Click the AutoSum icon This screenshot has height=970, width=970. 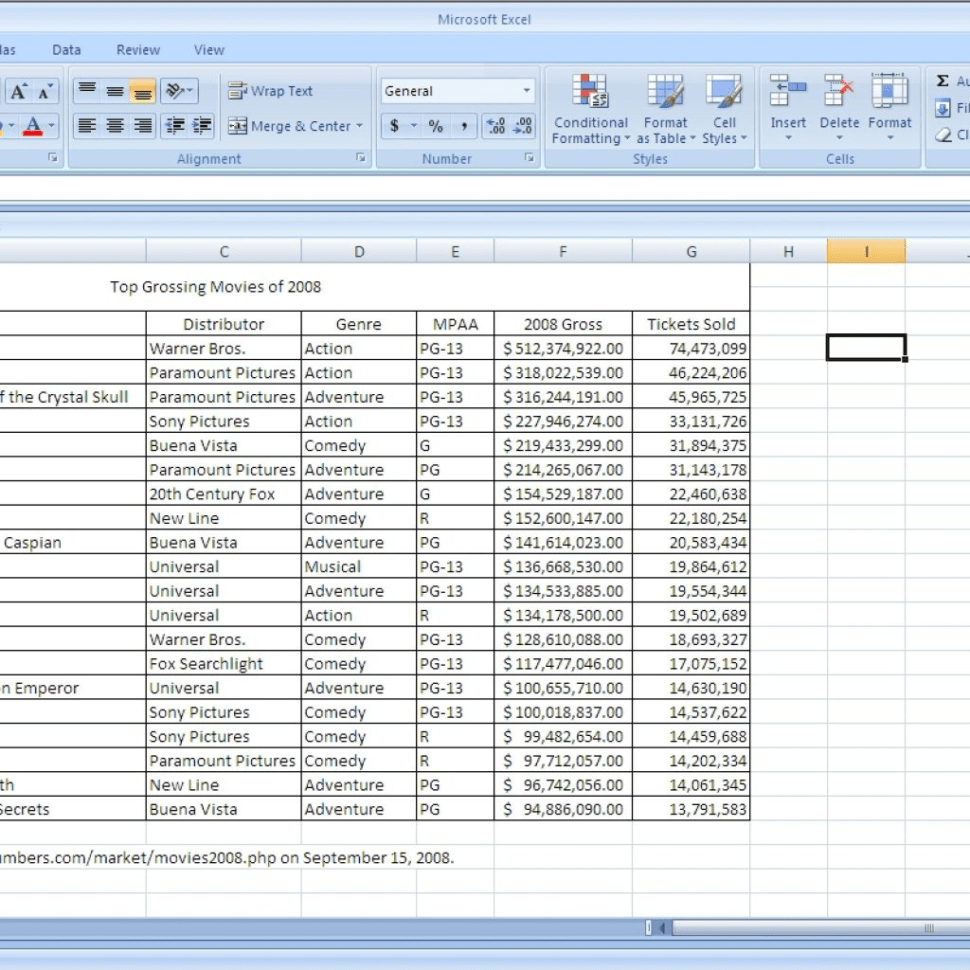tap(943, 81)
